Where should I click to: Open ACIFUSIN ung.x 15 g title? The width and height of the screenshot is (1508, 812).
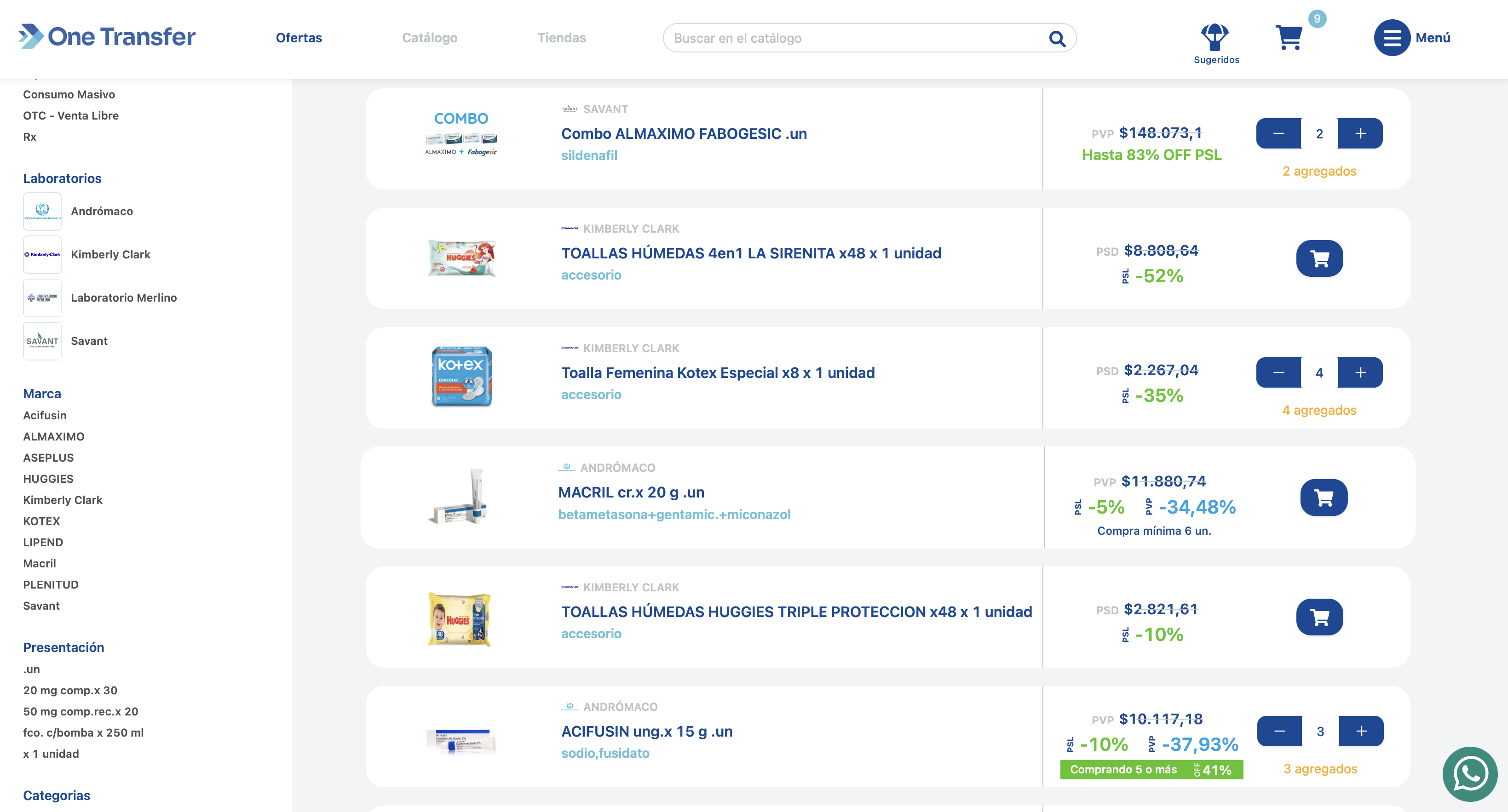(647, 731)
